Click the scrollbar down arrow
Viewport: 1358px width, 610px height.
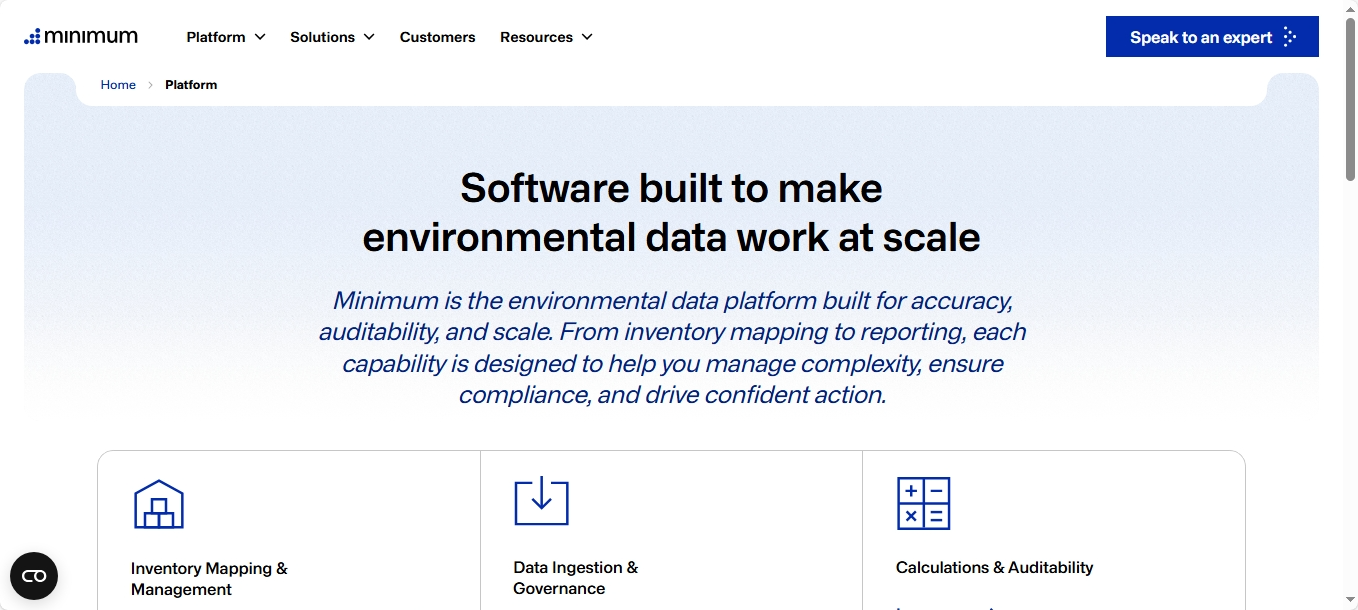coord(1350,602)
